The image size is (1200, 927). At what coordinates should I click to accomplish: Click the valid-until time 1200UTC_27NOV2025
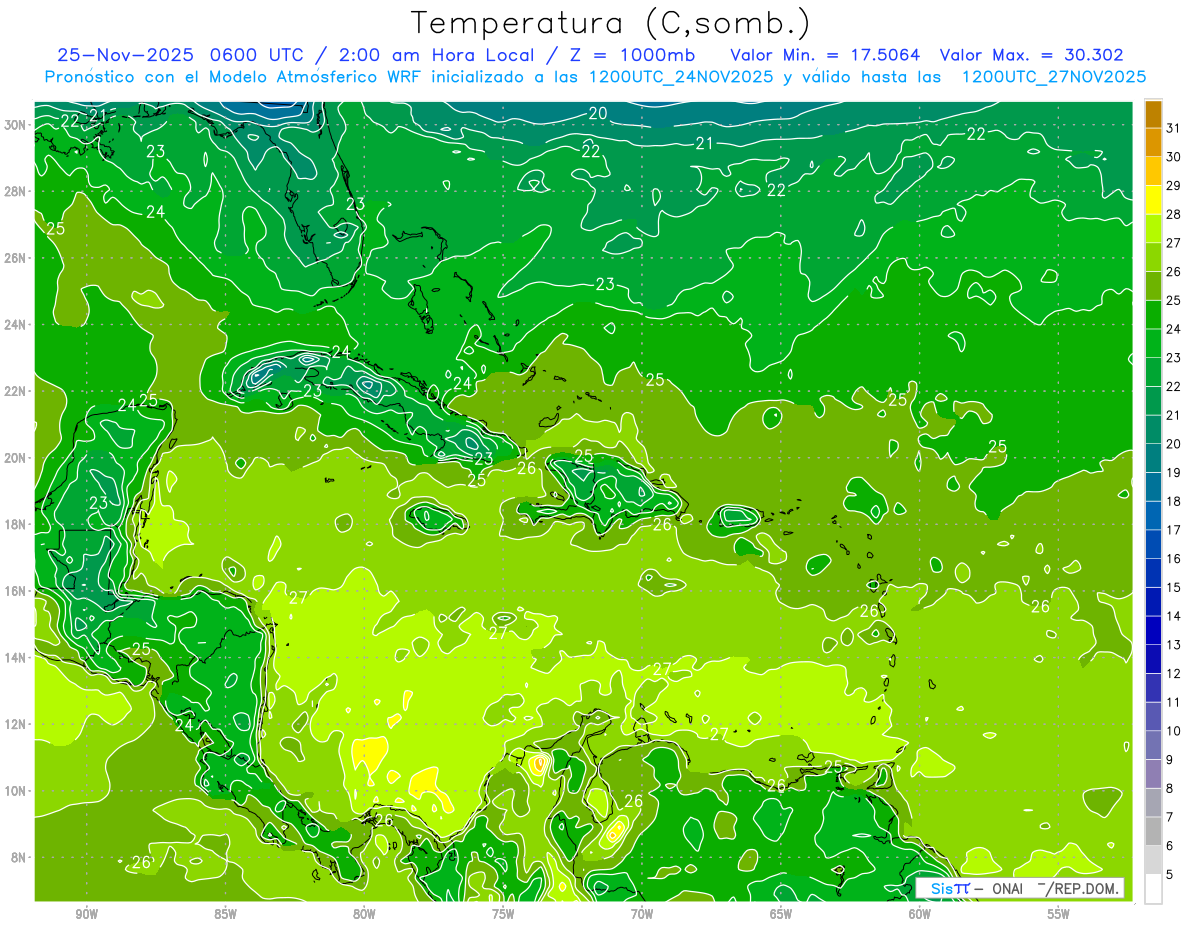point(1053,77)
